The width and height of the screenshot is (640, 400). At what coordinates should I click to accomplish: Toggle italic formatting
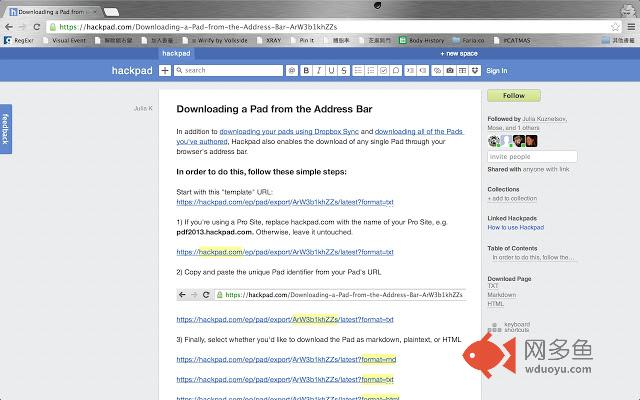click(x=319, y=71)
